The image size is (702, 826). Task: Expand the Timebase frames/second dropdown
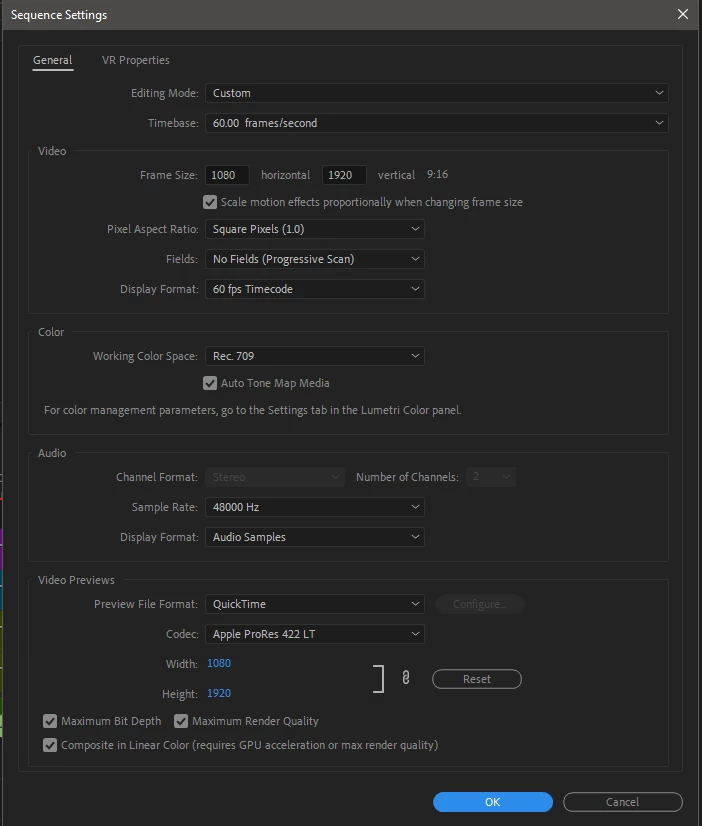(437, 123)
